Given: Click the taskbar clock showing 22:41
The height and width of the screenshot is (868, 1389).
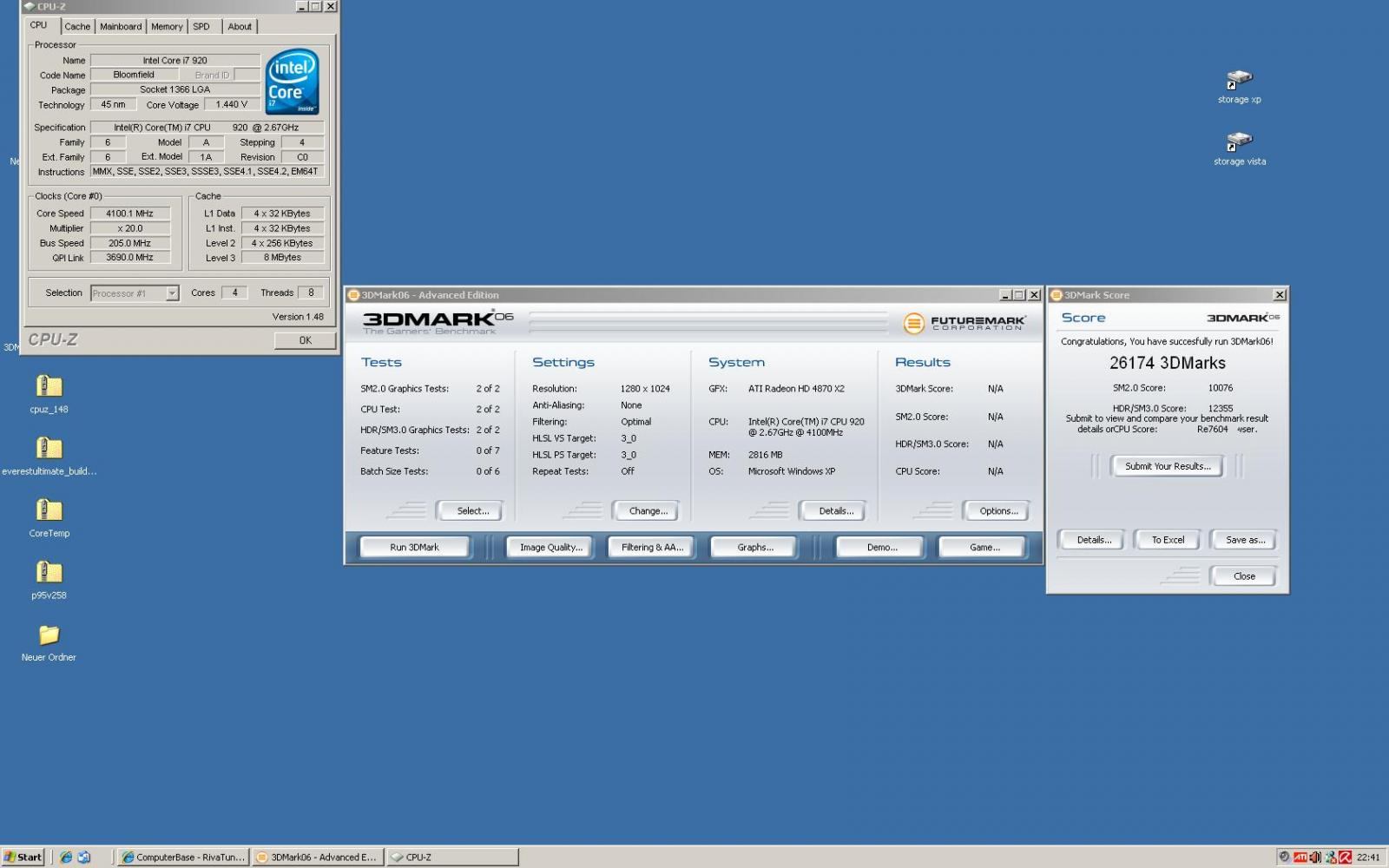Looking at the screenshot, I should pos(1368,858).
